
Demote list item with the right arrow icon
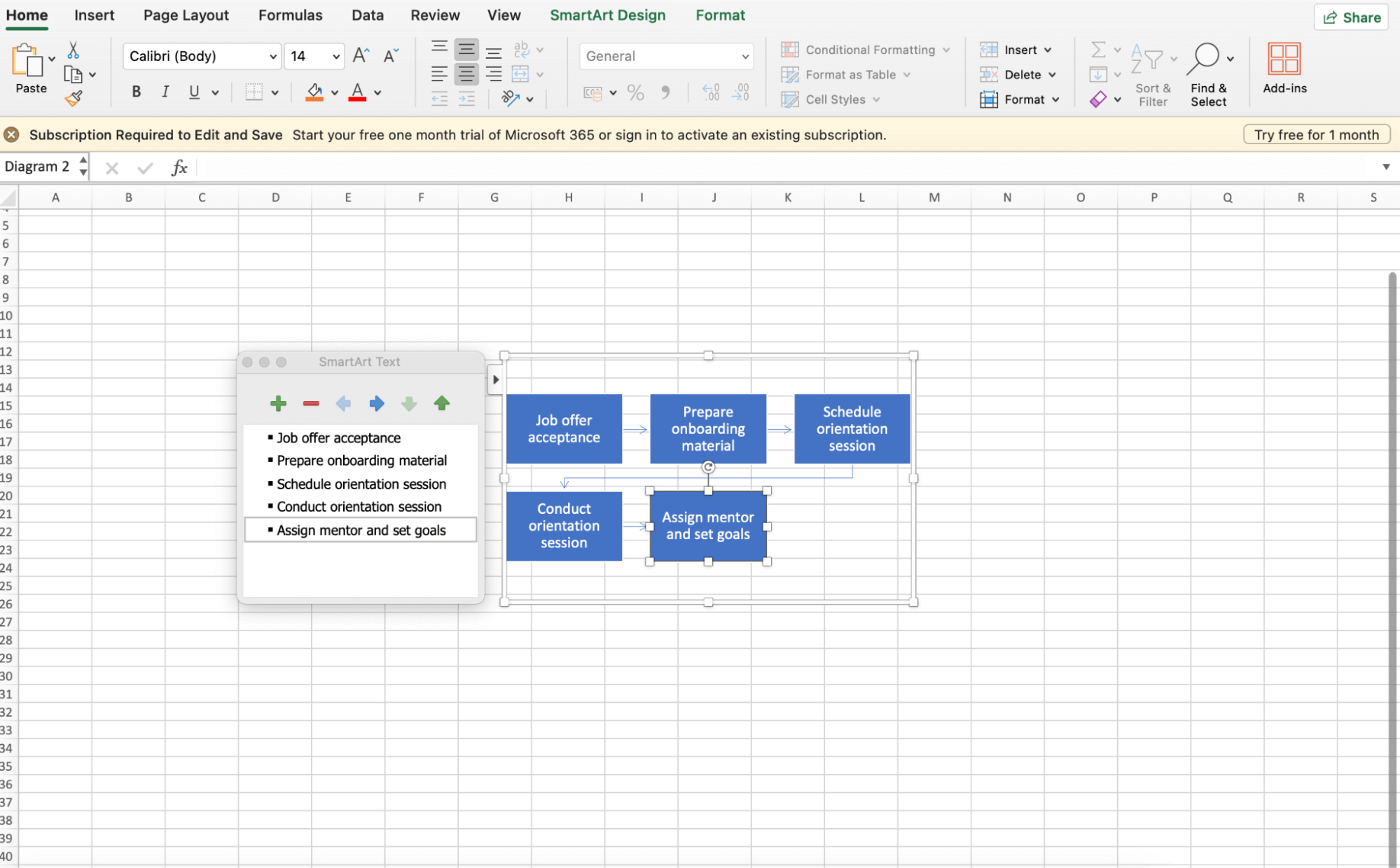pyautogui.click(x=376, y=403)
